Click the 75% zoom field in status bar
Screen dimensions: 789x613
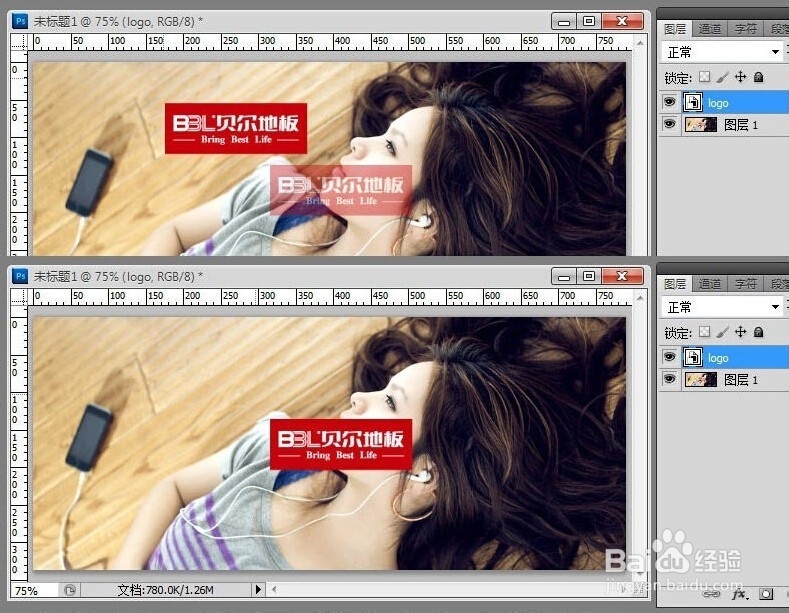point(34,590)
